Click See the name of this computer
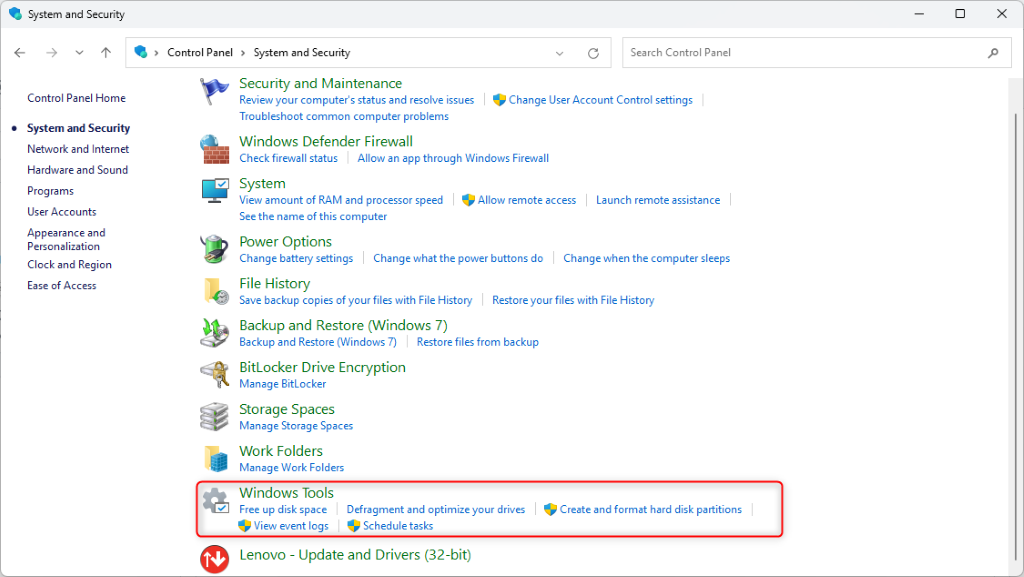 point(313,216)
